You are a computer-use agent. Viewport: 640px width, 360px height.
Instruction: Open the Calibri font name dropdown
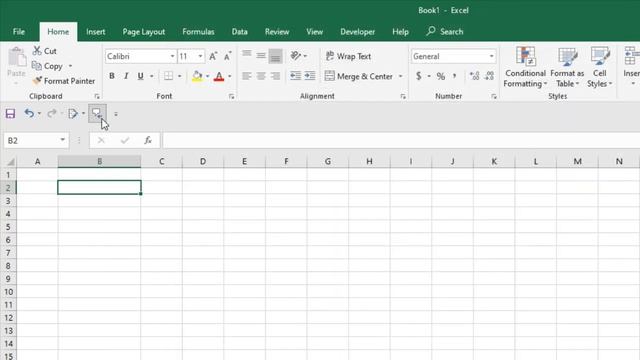click(172, 56)
